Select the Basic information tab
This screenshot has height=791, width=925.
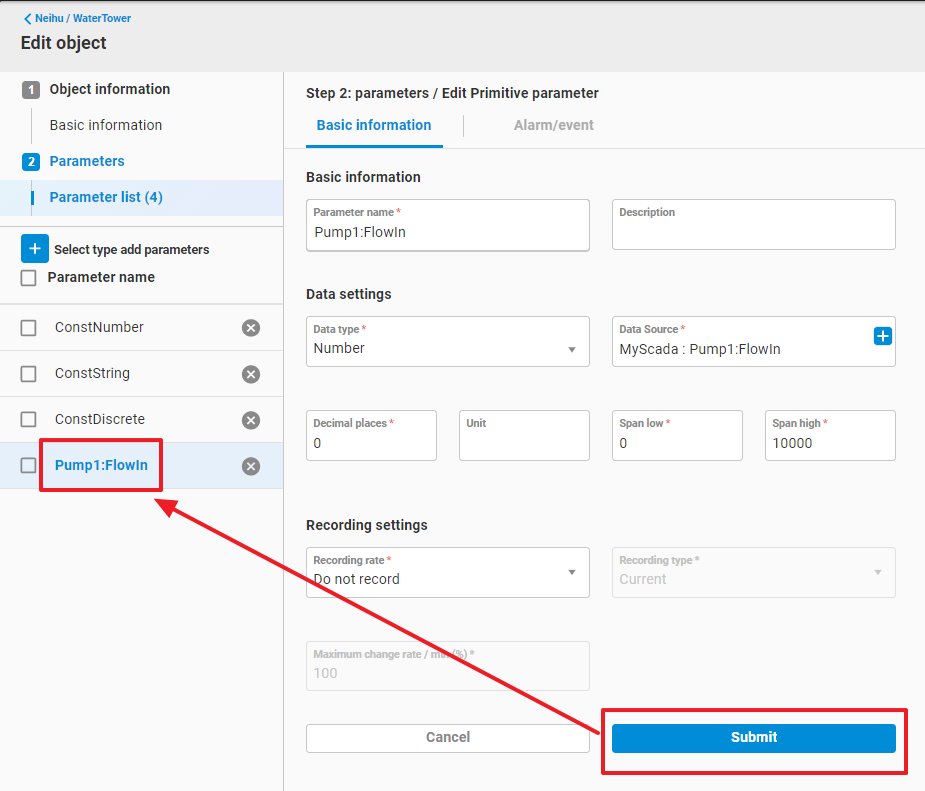click(374, 125)
